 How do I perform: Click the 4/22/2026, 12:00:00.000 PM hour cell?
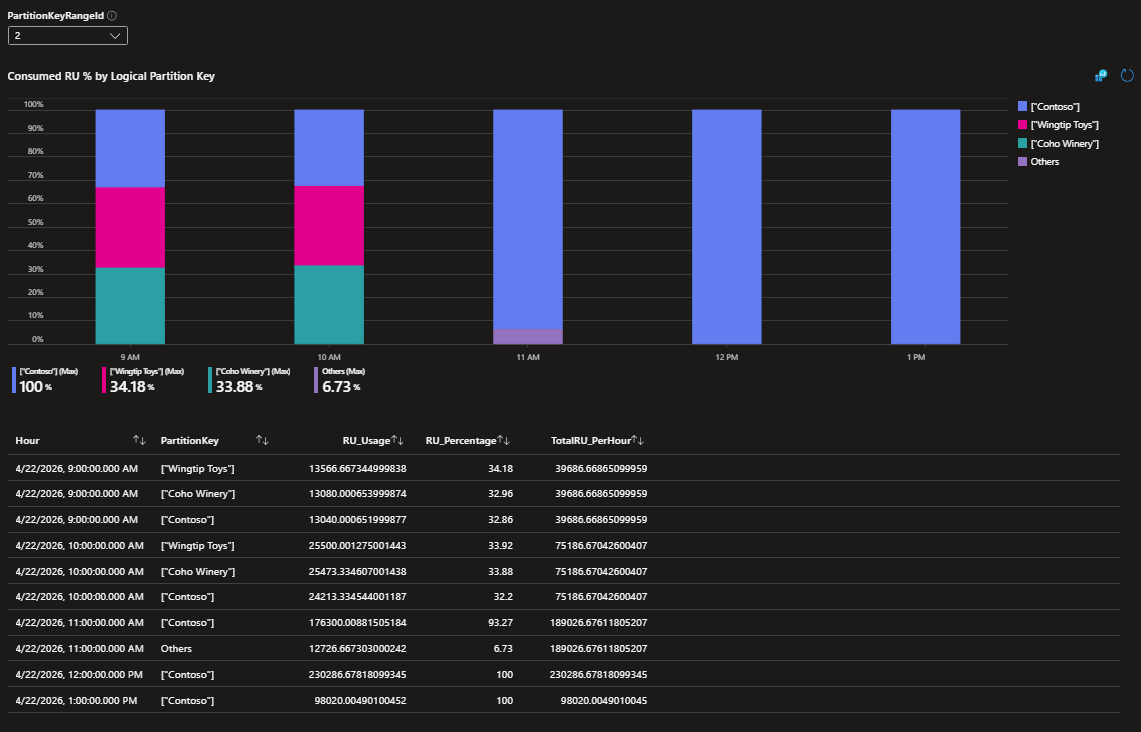tap(79, 675)
